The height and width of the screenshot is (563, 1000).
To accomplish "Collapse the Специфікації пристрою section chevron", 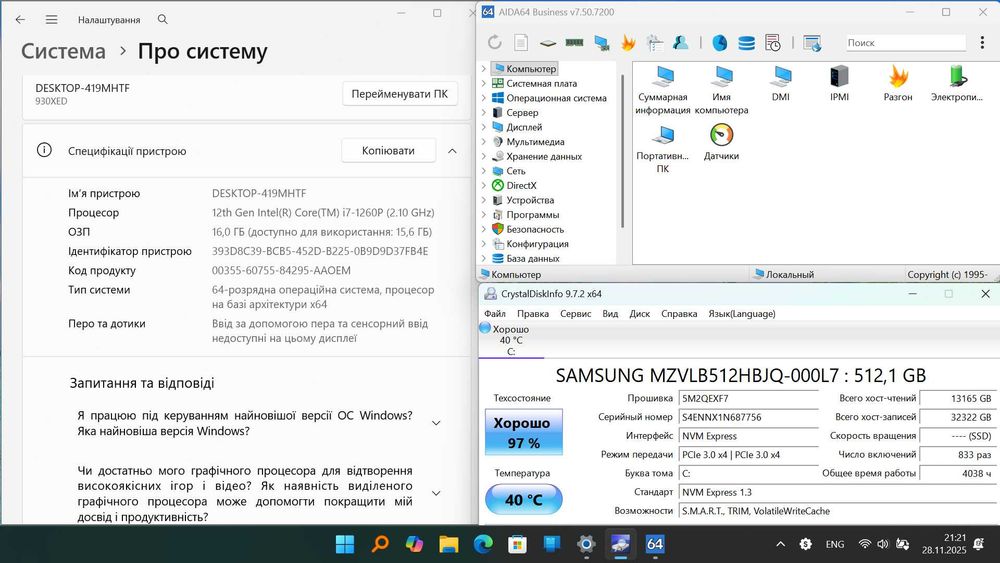I will 452,151.
